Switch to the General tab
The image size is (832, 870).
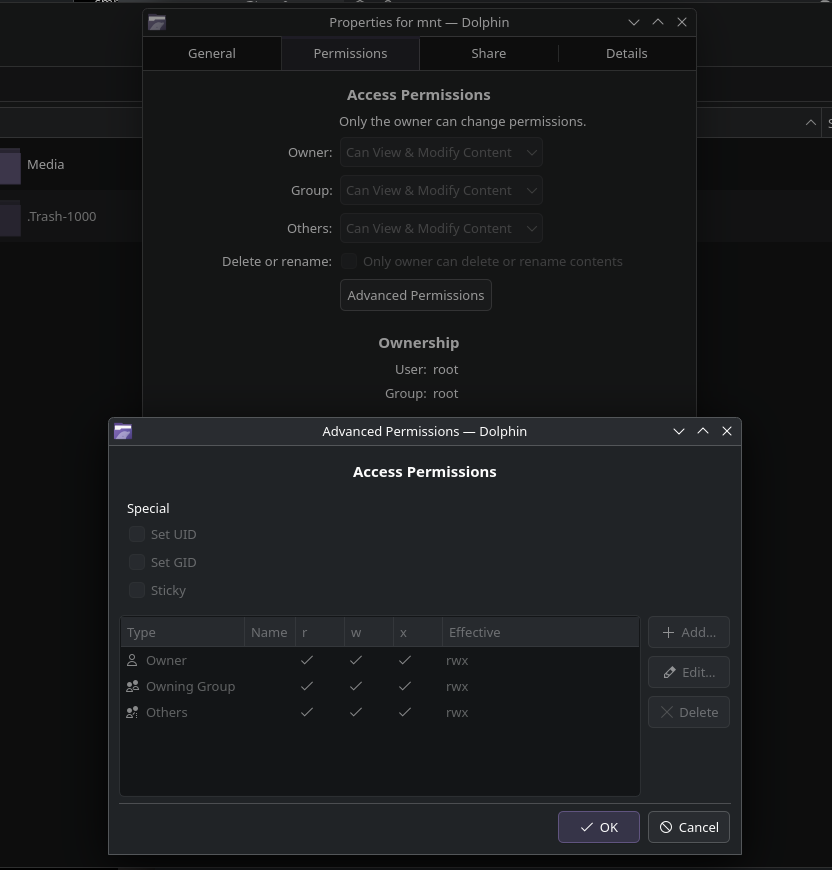click(212, 53)
